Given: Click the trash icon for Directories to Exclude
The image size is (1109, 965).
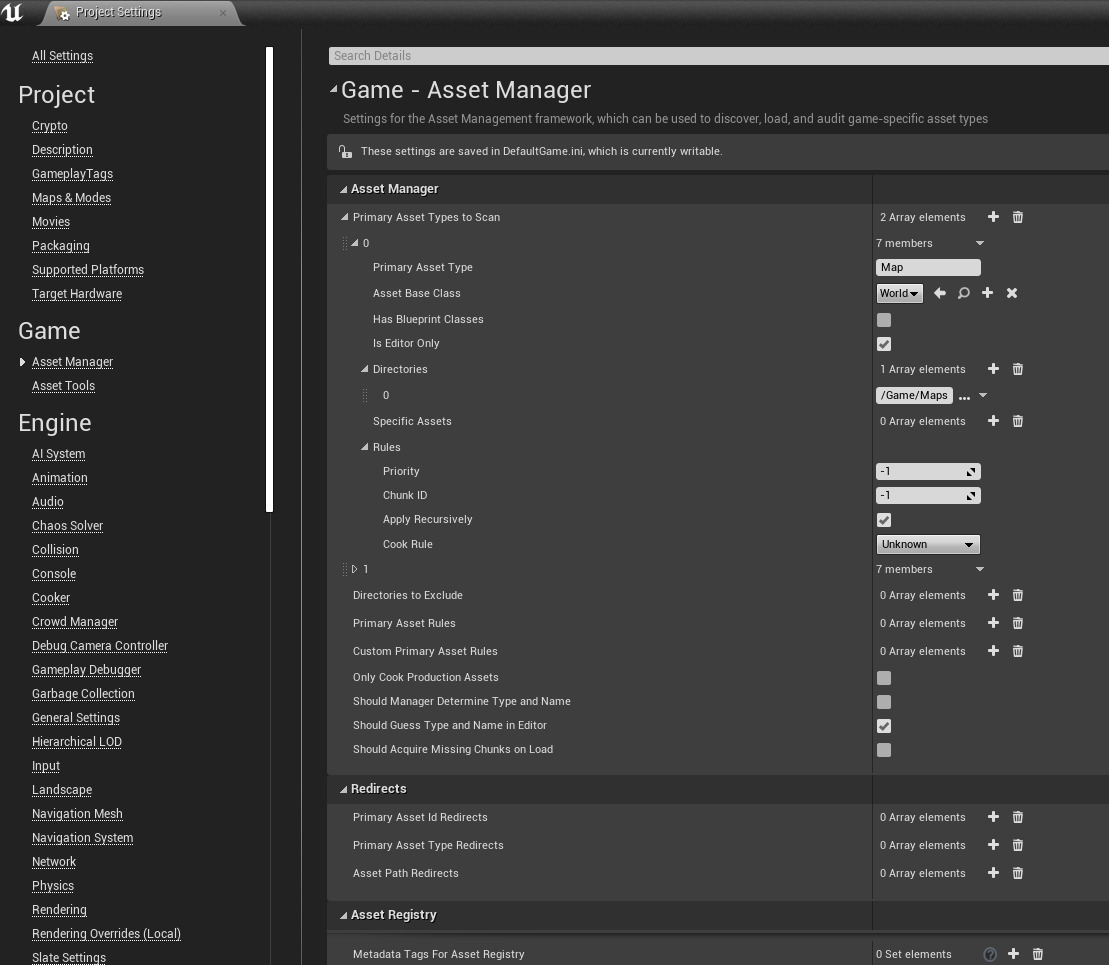Looking at the screenshot, I should coord(1017,595).
